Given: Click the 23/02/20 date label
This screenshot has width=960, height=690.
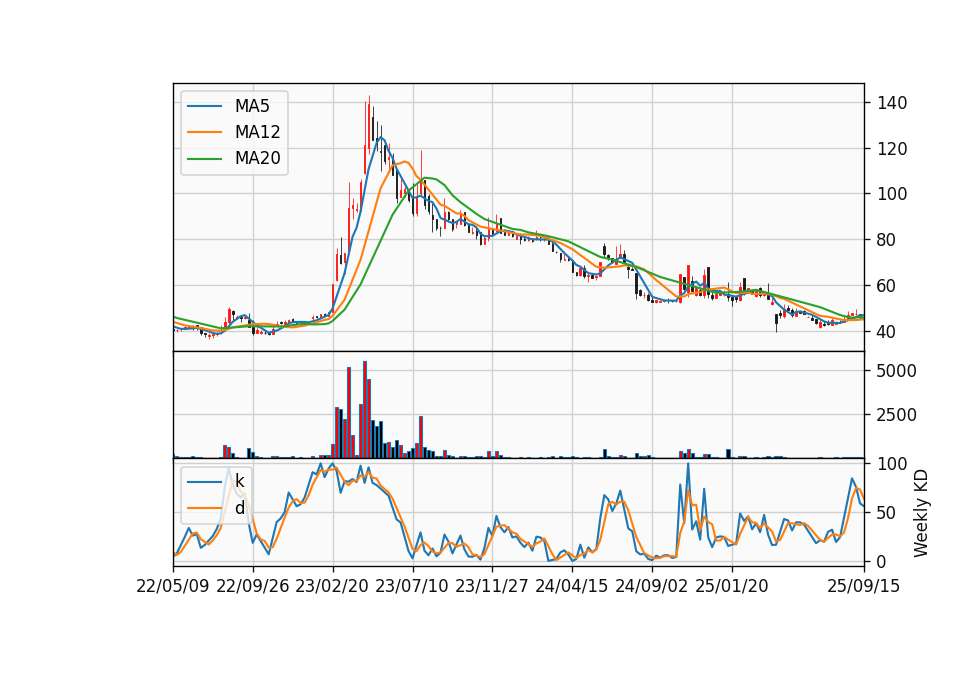Looking at the screenshot, I should (x=332, y=586).
